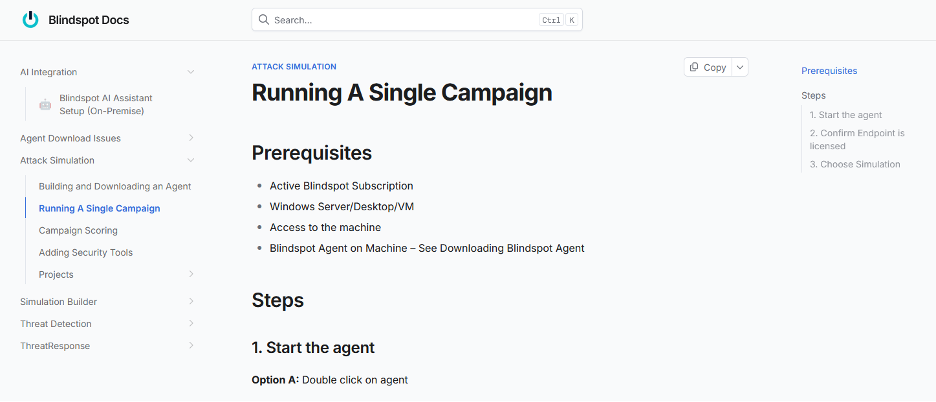Expand the Threat Detection section

(x=191, y=324)
